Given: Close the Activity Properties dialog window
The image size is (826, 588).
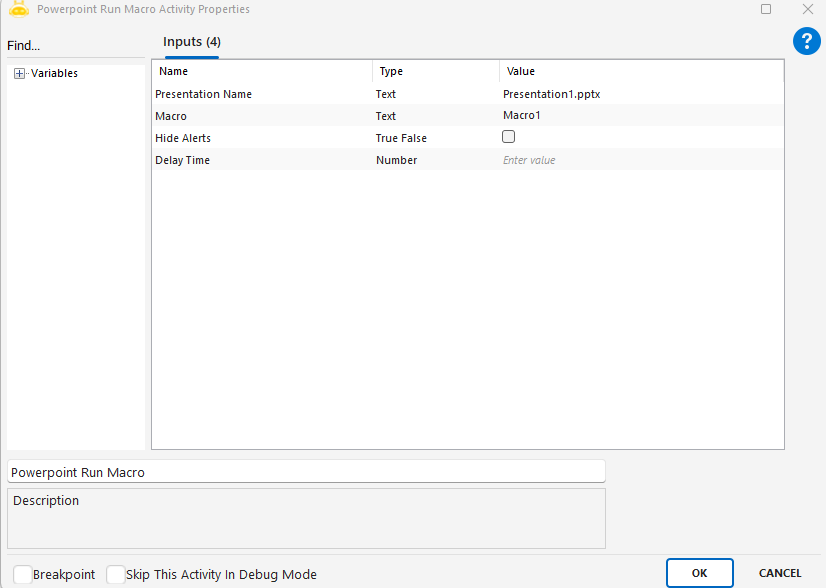Looking at the screenshot, I should [x=807, y=9].
